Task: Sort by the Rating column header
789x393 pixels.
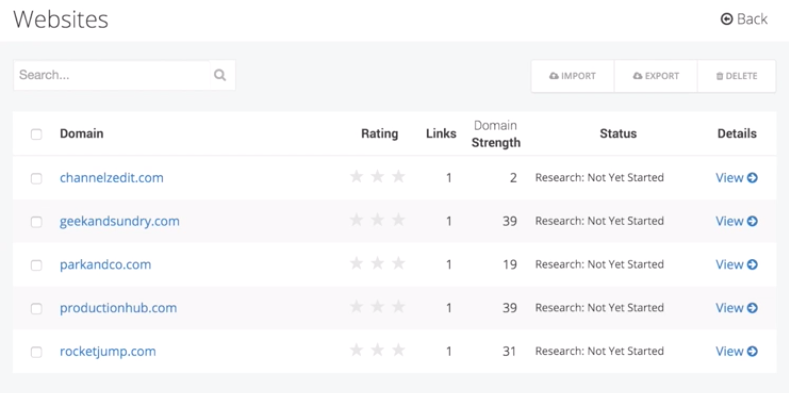Action: 379,134
